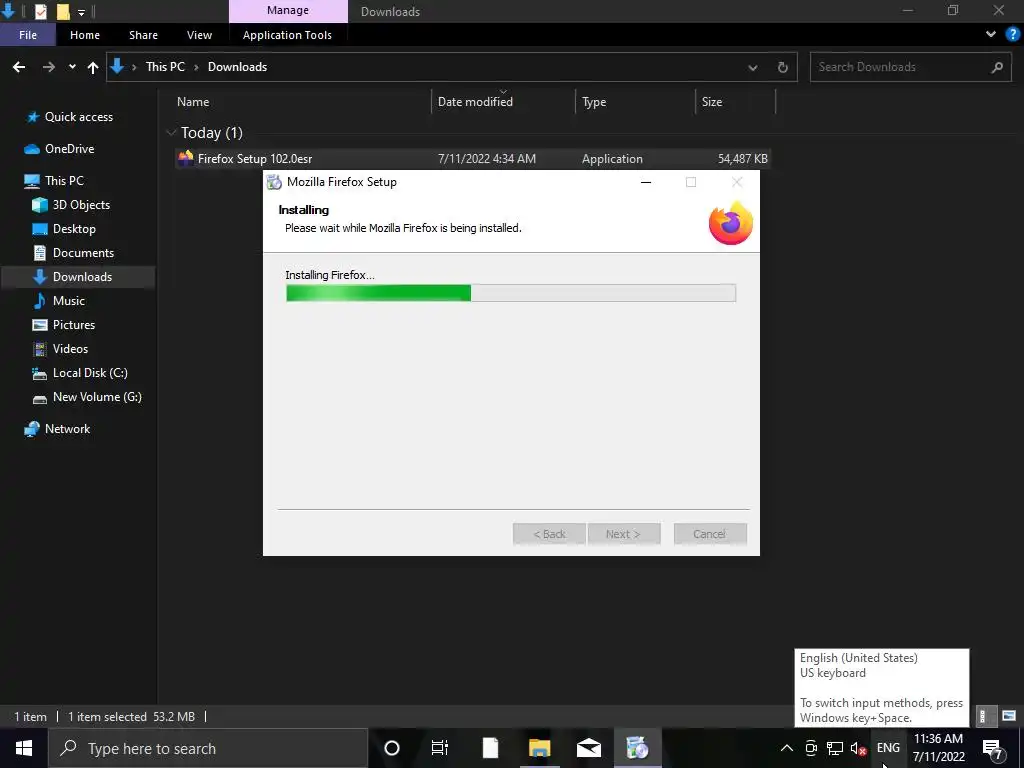Open the Documents folder in sidebar
Screen dimensions: 1024x768
click(83, 253)
